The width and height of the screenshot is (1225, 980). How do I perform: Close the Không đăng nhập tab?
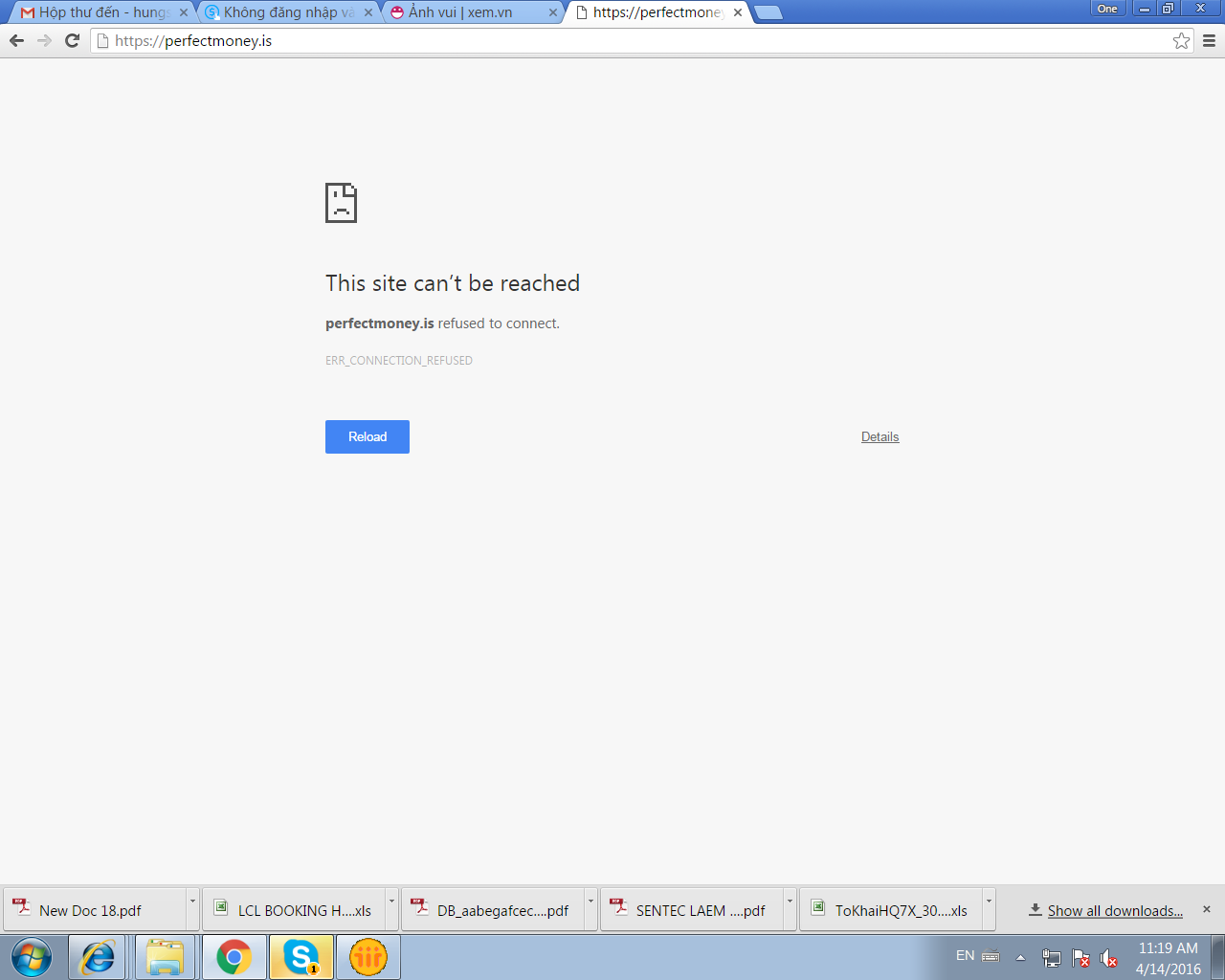(368, 12)
